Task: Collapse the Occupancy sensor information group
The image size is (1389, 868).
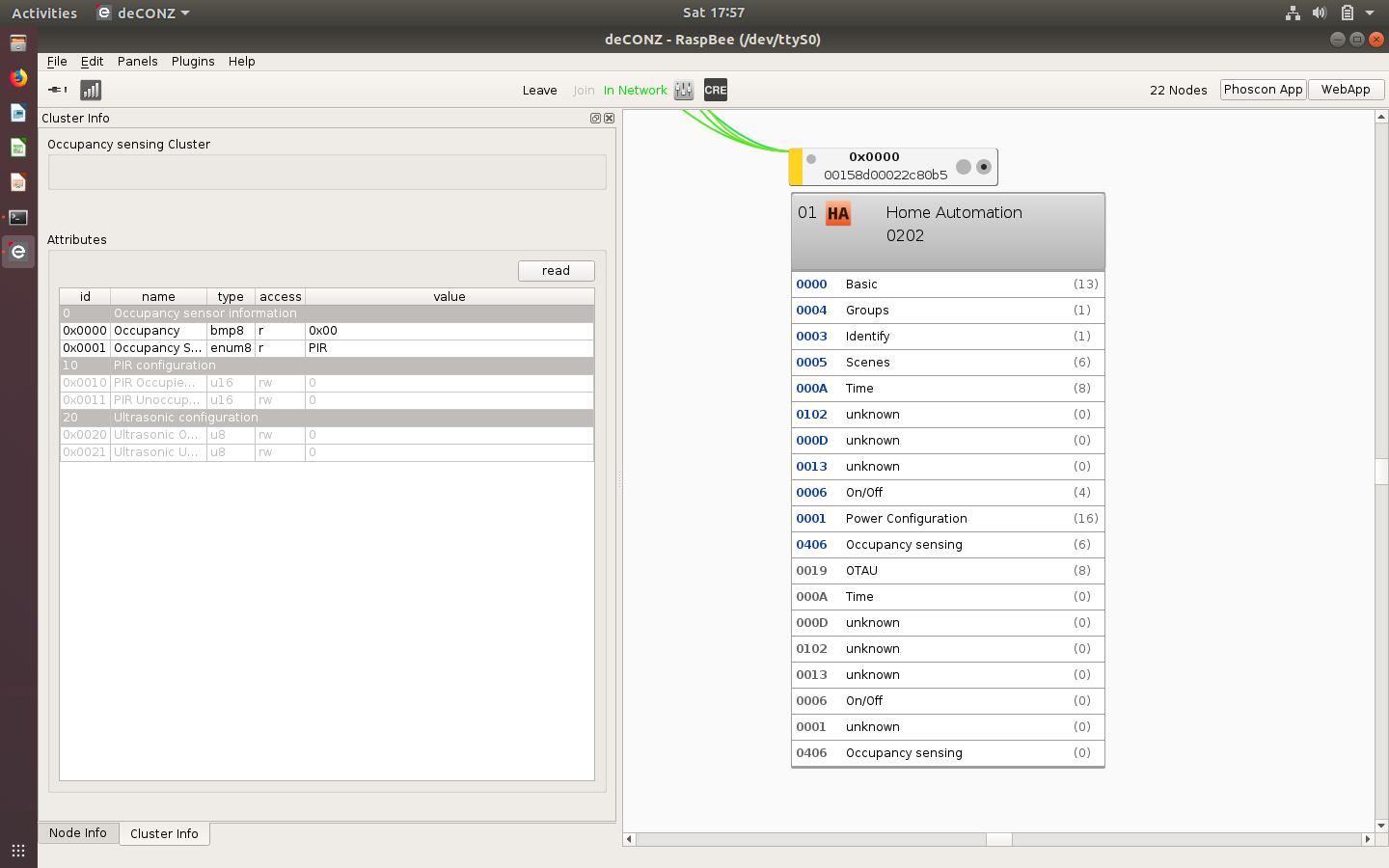Action: coord(327,313)
